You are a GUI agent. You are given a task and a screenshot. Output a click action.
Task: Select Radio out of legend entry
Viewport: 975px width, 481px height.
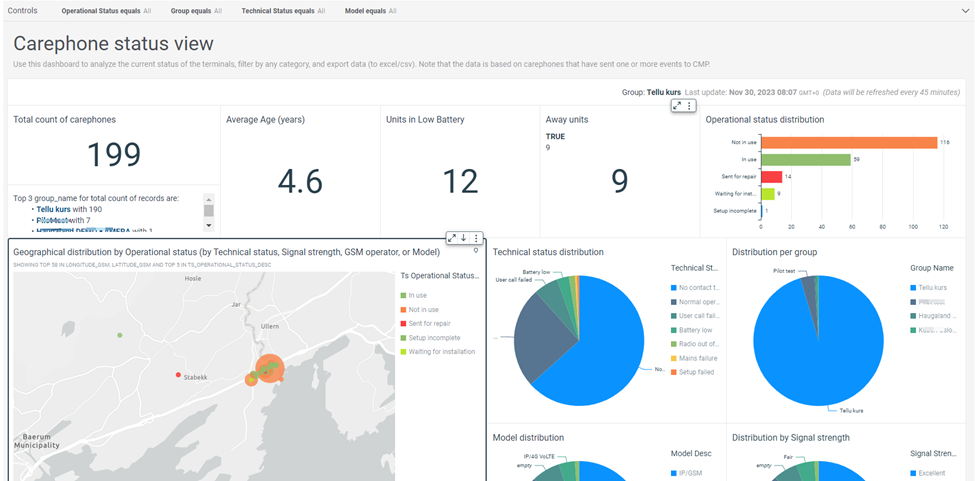click(x=695, y=344)
